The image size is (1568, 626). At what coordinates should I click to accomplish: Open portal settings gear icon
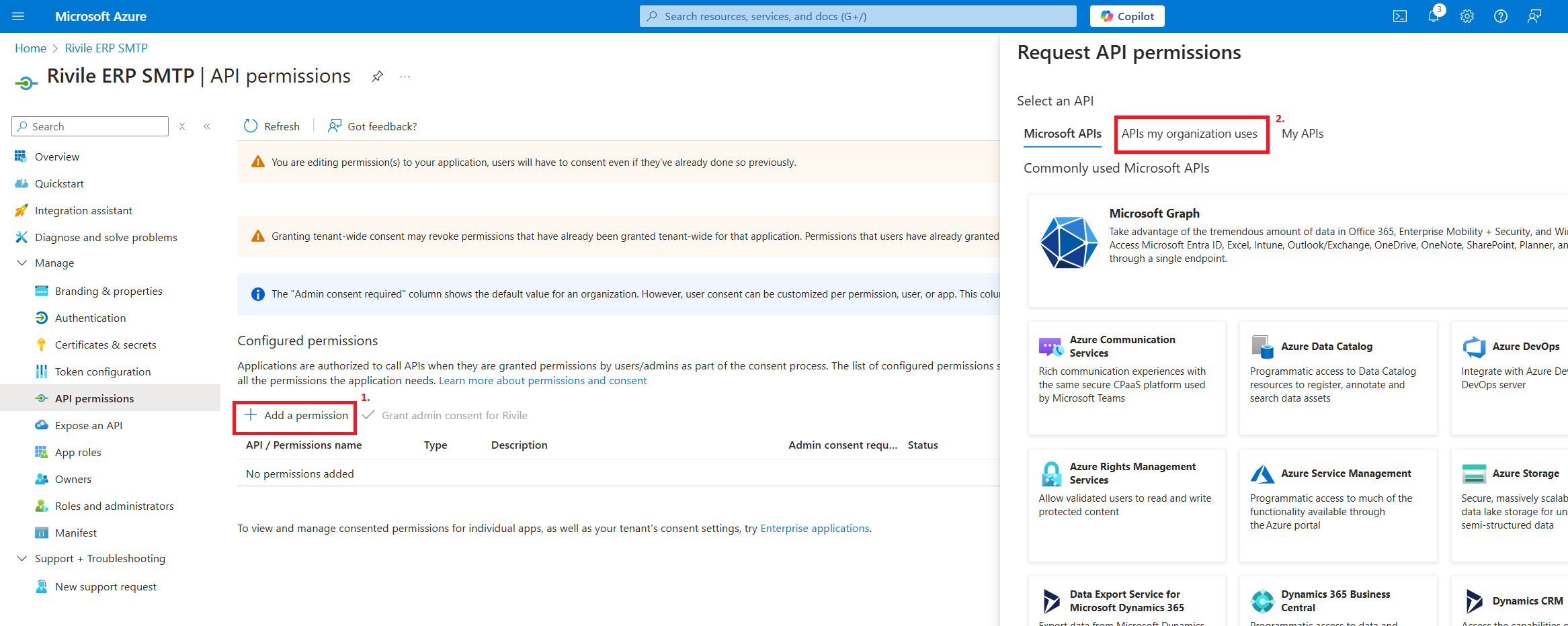(x=1467, y=16)
